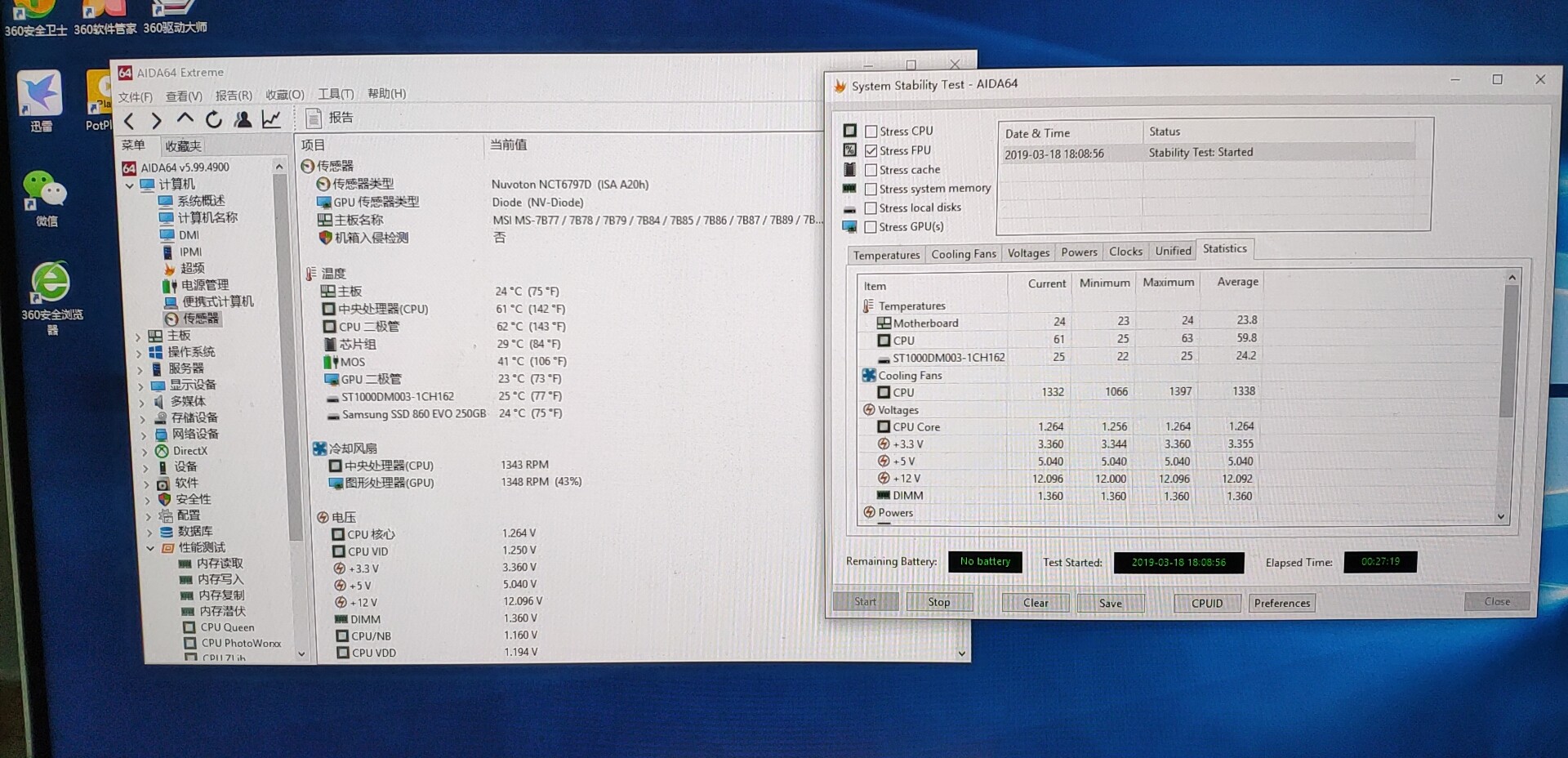Open the user/remote icon in toolbar

(x=243, y=120)
